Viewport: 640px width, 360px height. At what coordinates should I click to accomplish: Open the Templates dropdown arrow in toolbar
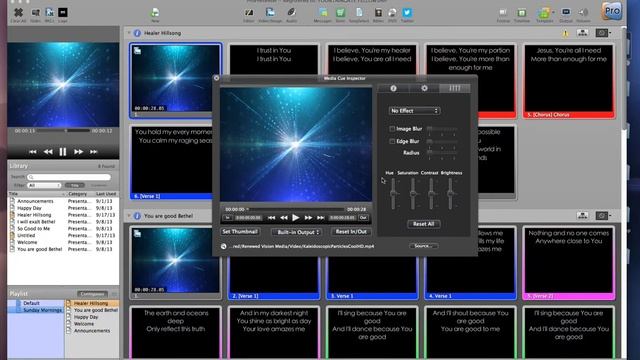point(553,12)
